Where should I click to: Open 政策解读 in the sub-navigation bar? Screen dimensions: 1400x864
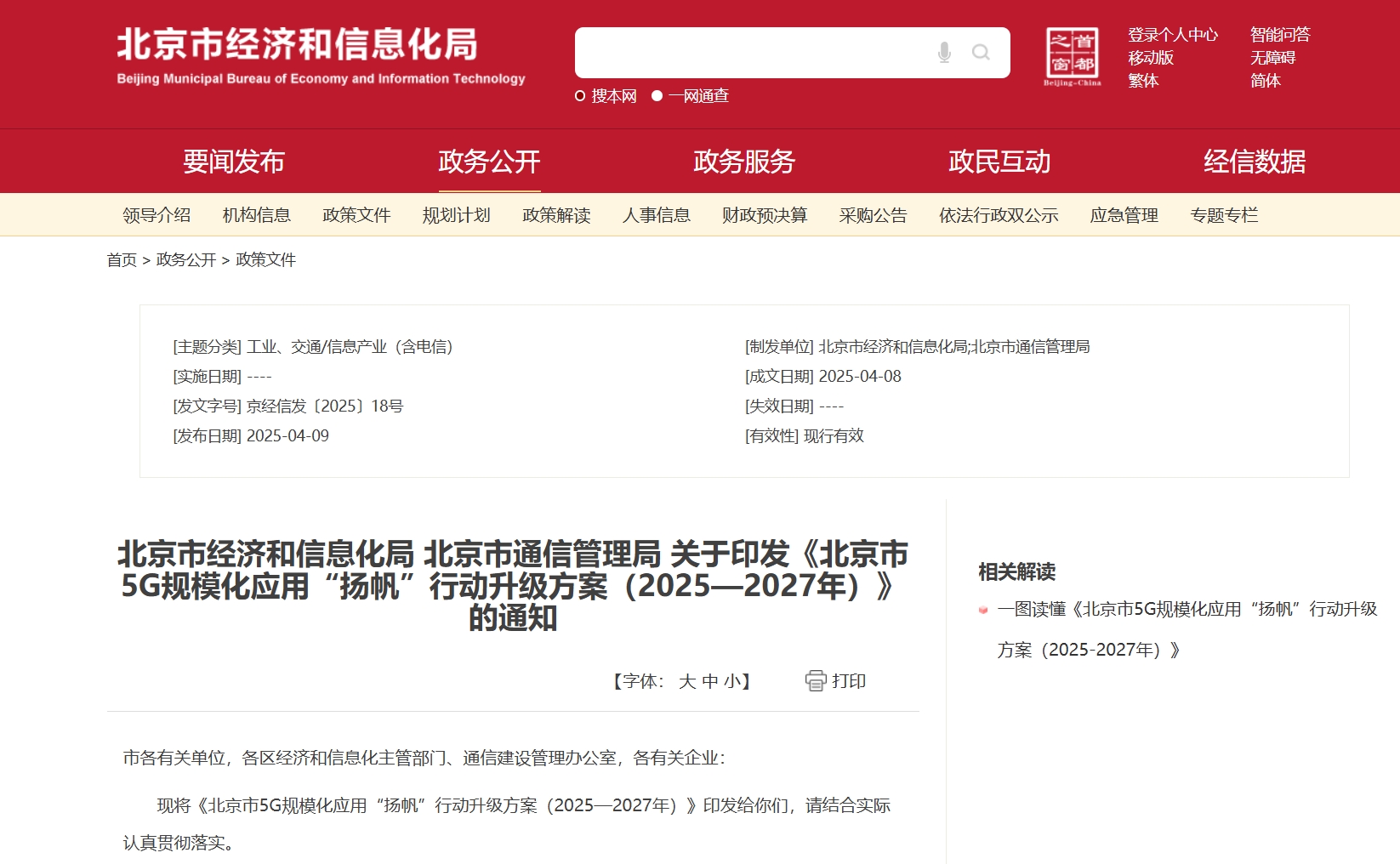click(556, 215)
